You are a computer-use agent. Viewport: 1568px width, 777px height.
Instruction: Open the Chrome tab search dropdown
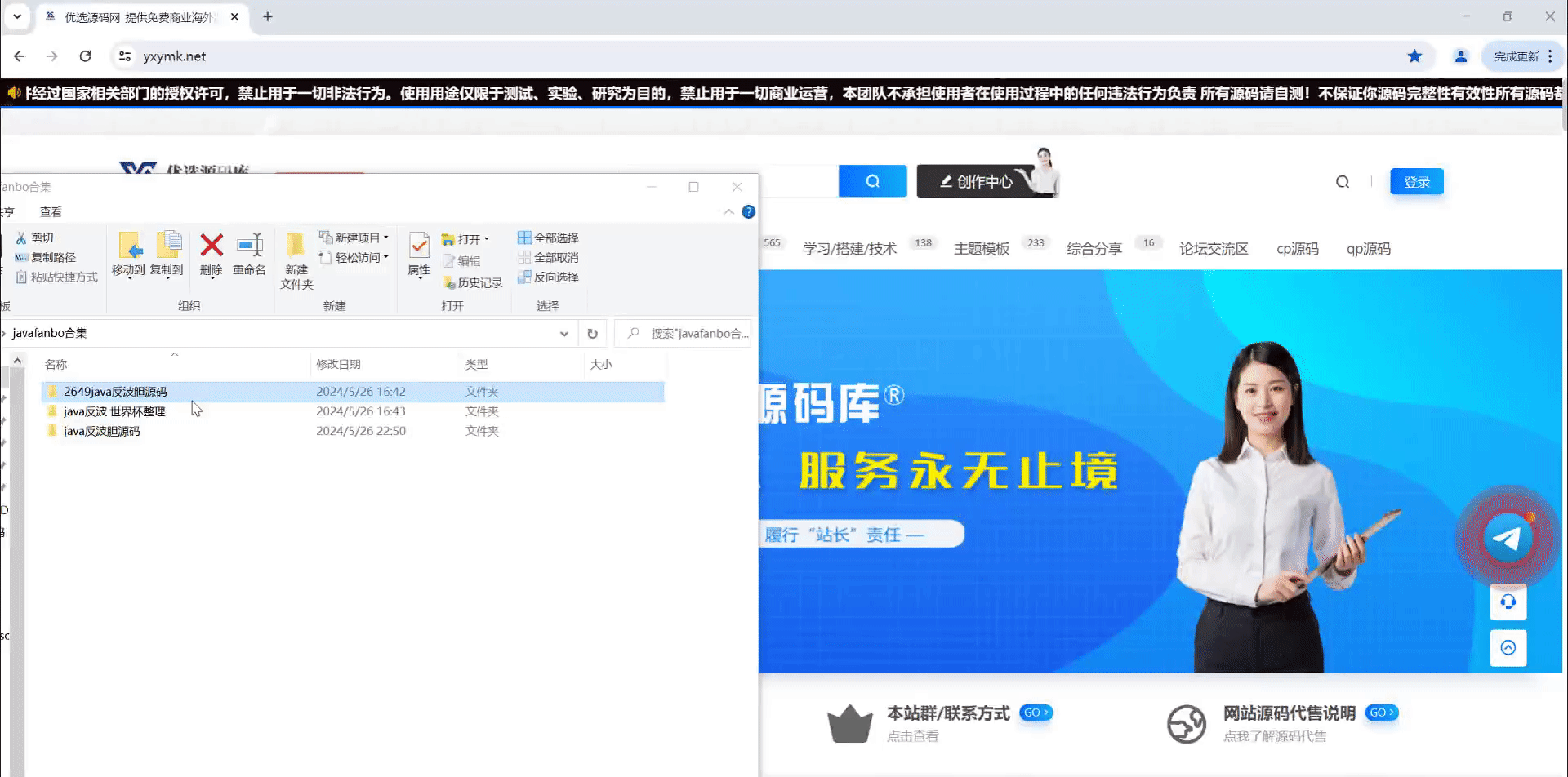(16, 16)
